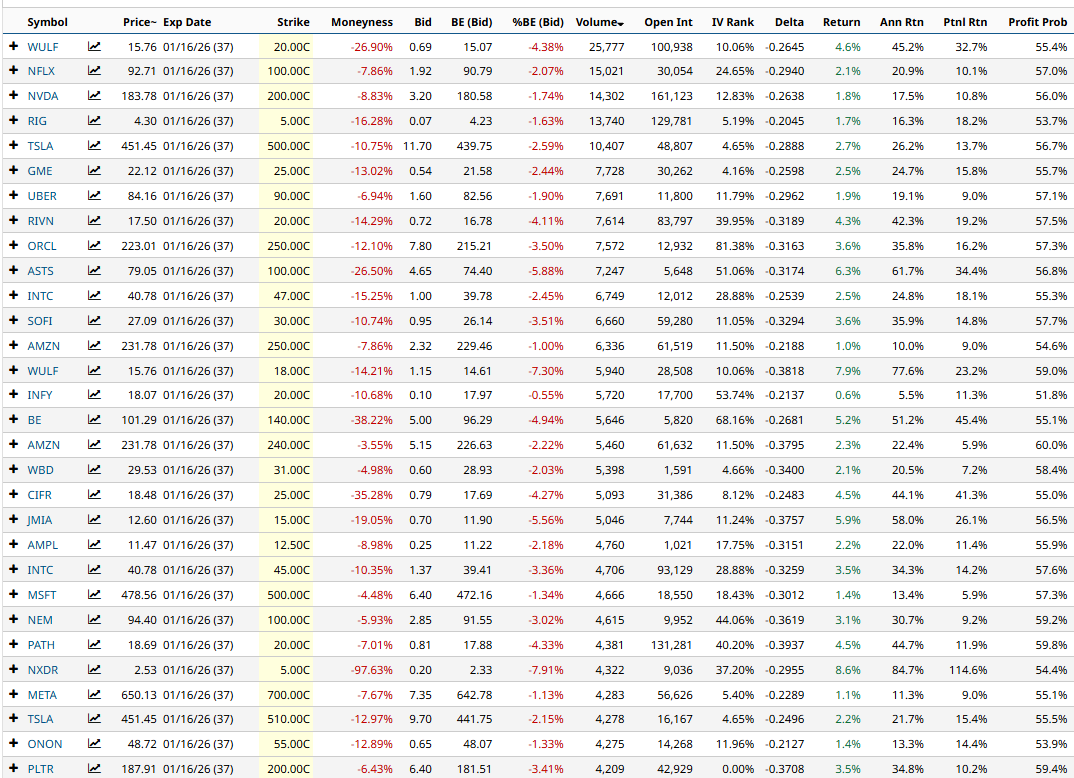Sort table by Price column
The image size is (1074, 778).
click(x=140, y=22)
